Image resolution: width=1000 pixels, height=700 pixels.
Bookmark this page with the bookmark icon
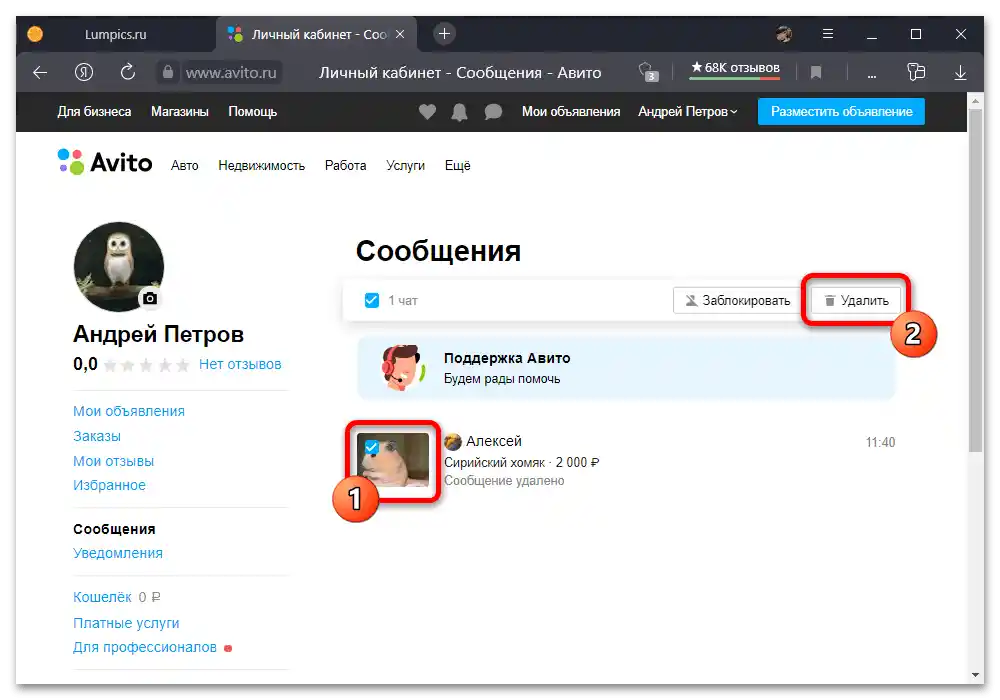point(816,73)
